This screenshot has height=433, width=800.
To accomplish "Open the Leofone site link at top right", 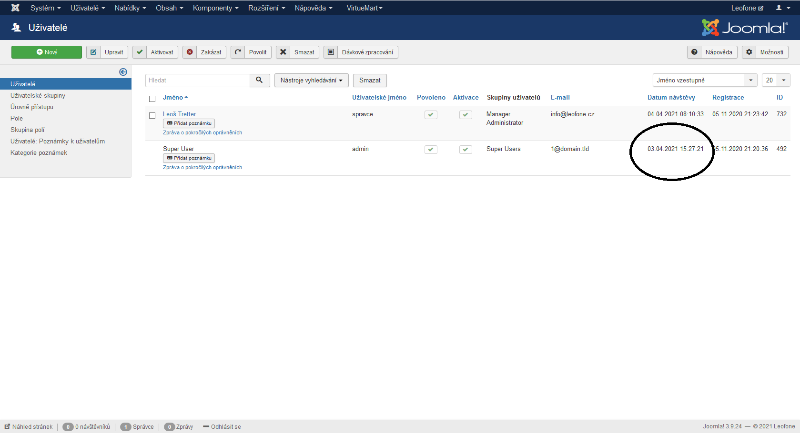I will click(x=747, y=8).
